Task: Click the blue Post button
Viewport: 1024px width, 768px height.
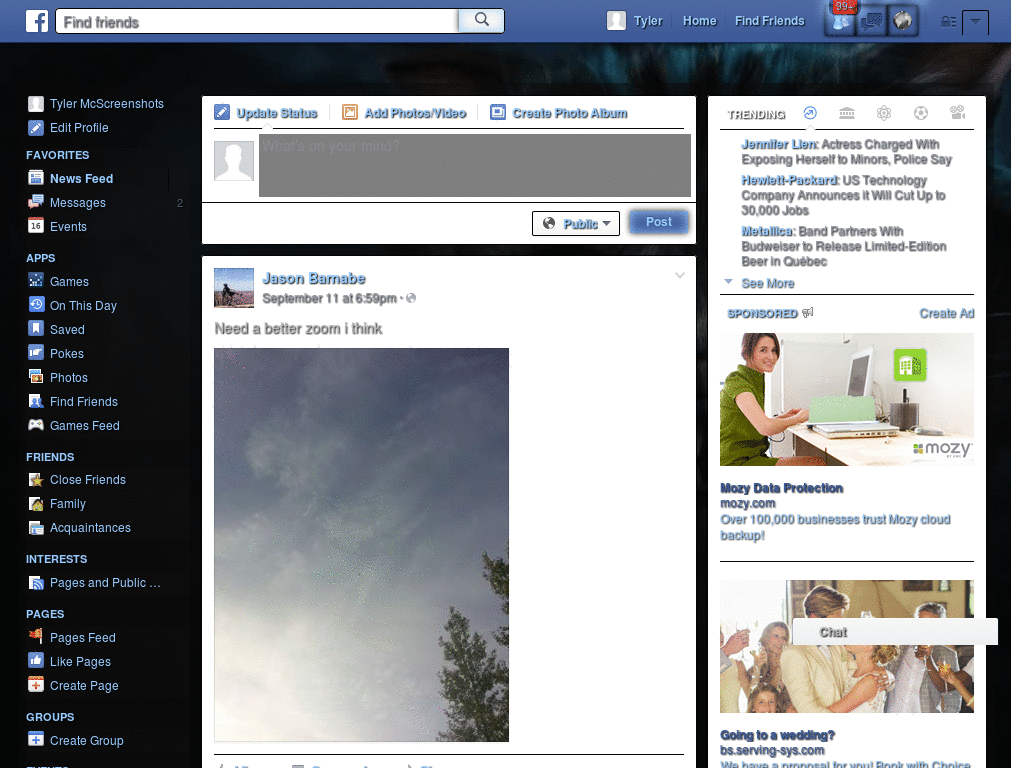Action: pos(659,222)
